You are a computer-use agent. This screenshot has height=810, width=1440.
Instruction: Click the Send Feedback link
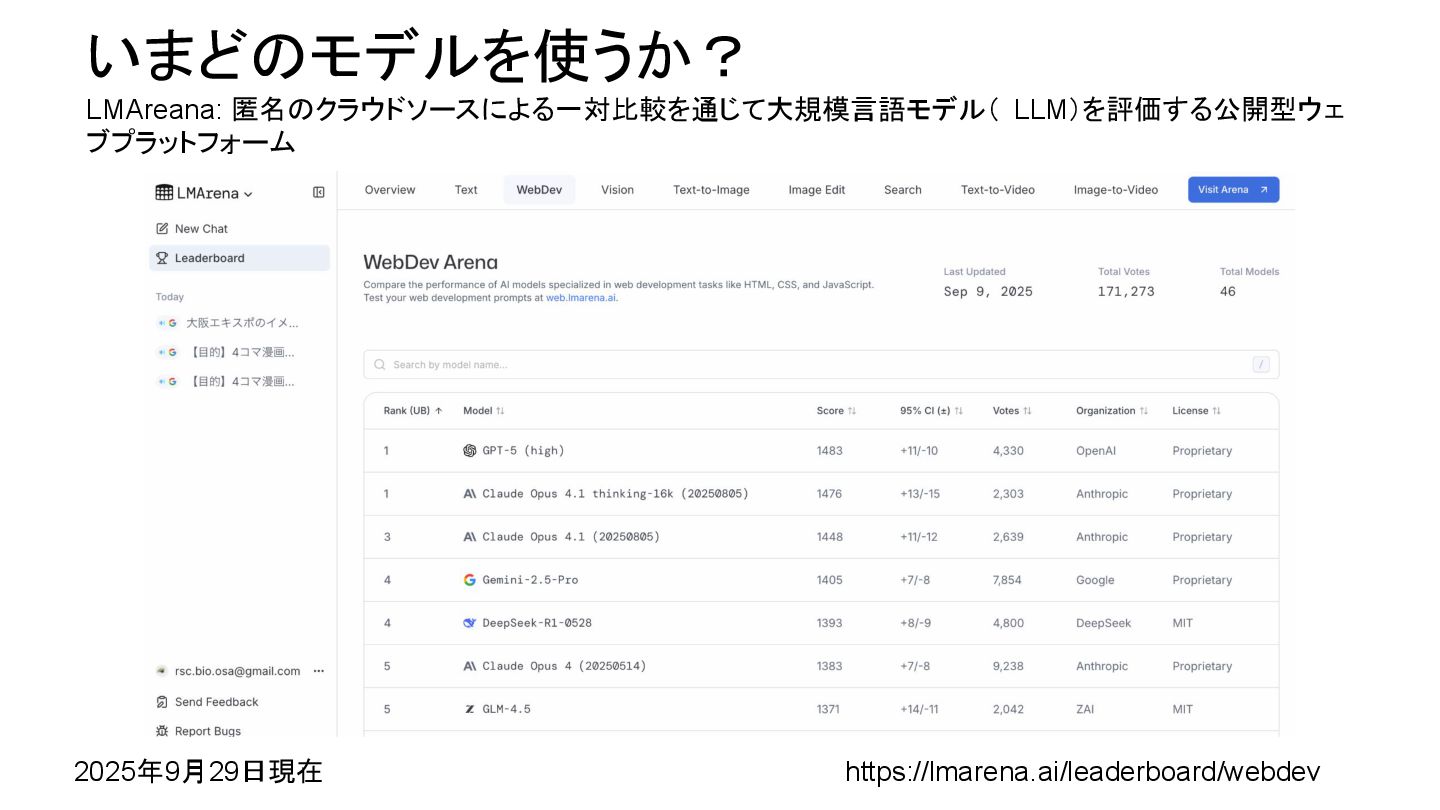pos(216,702)
